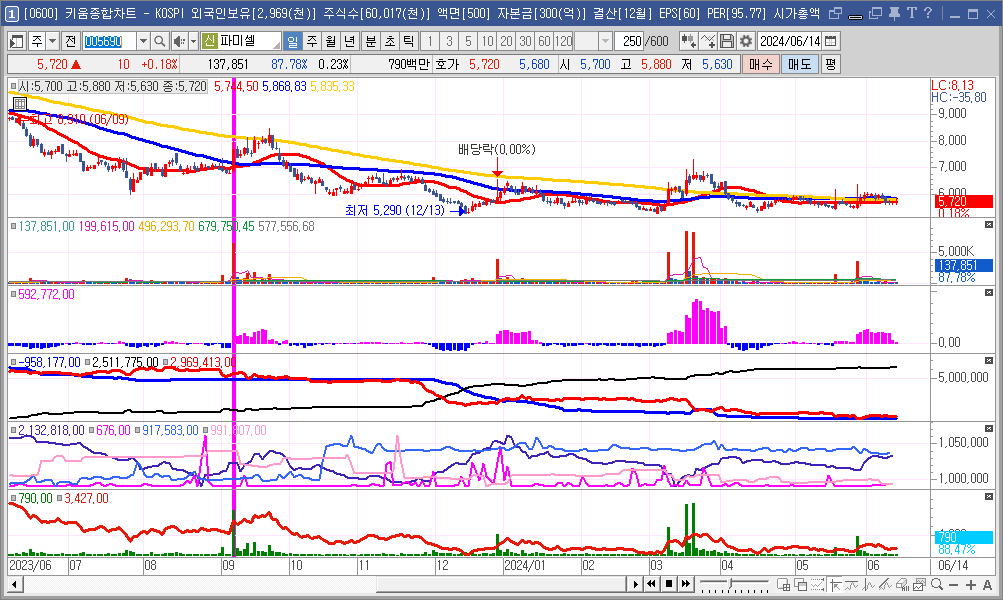Close the volume indicator pane

coord(989,225)
